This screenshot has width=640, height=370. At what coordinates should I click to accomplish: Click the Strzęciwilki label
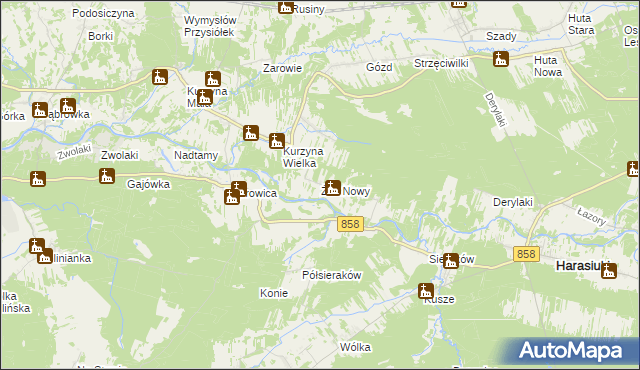pyautogui.click(x=441, y=64)
